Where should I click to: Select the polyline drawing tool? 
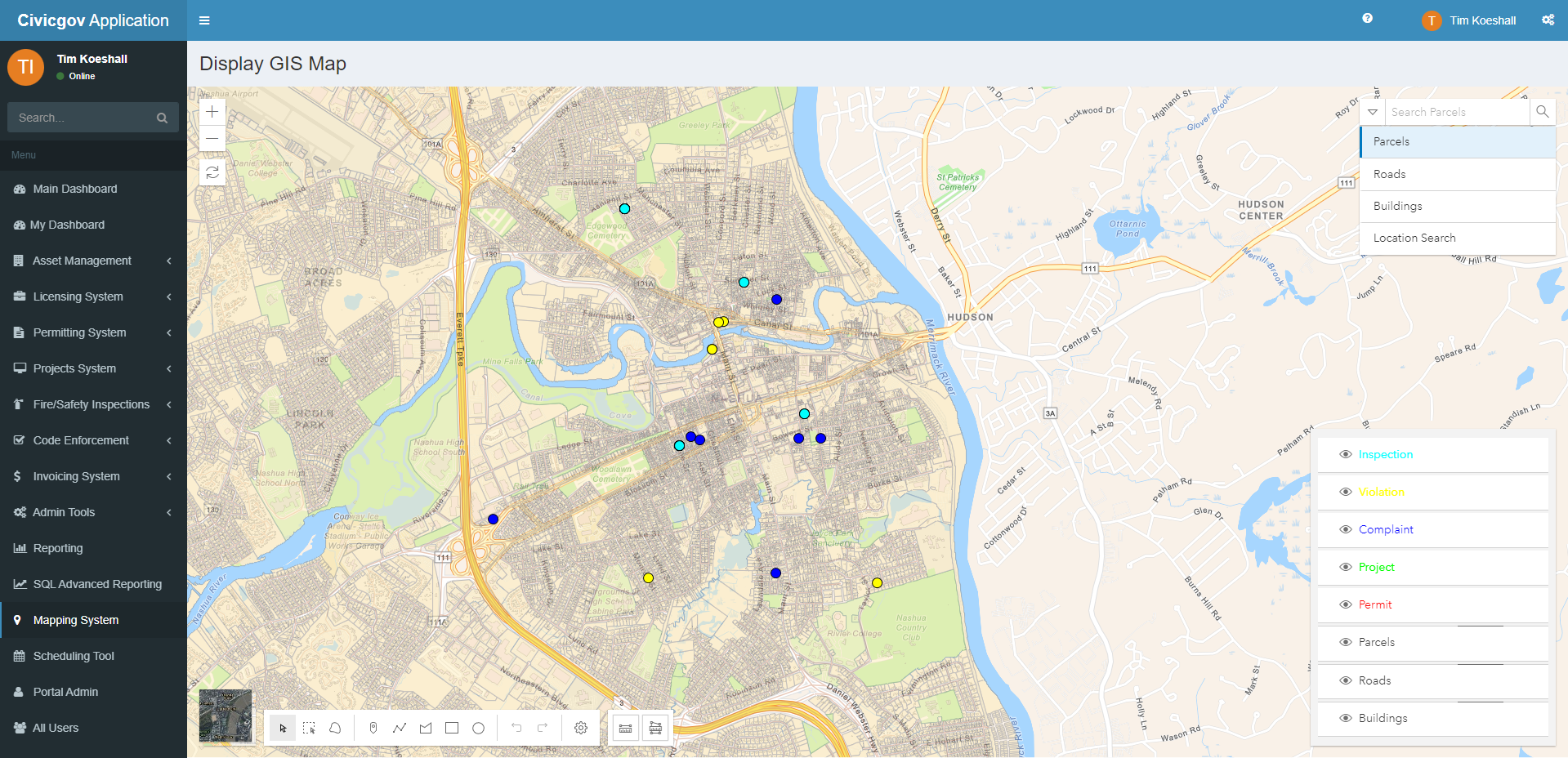[400, 727]
